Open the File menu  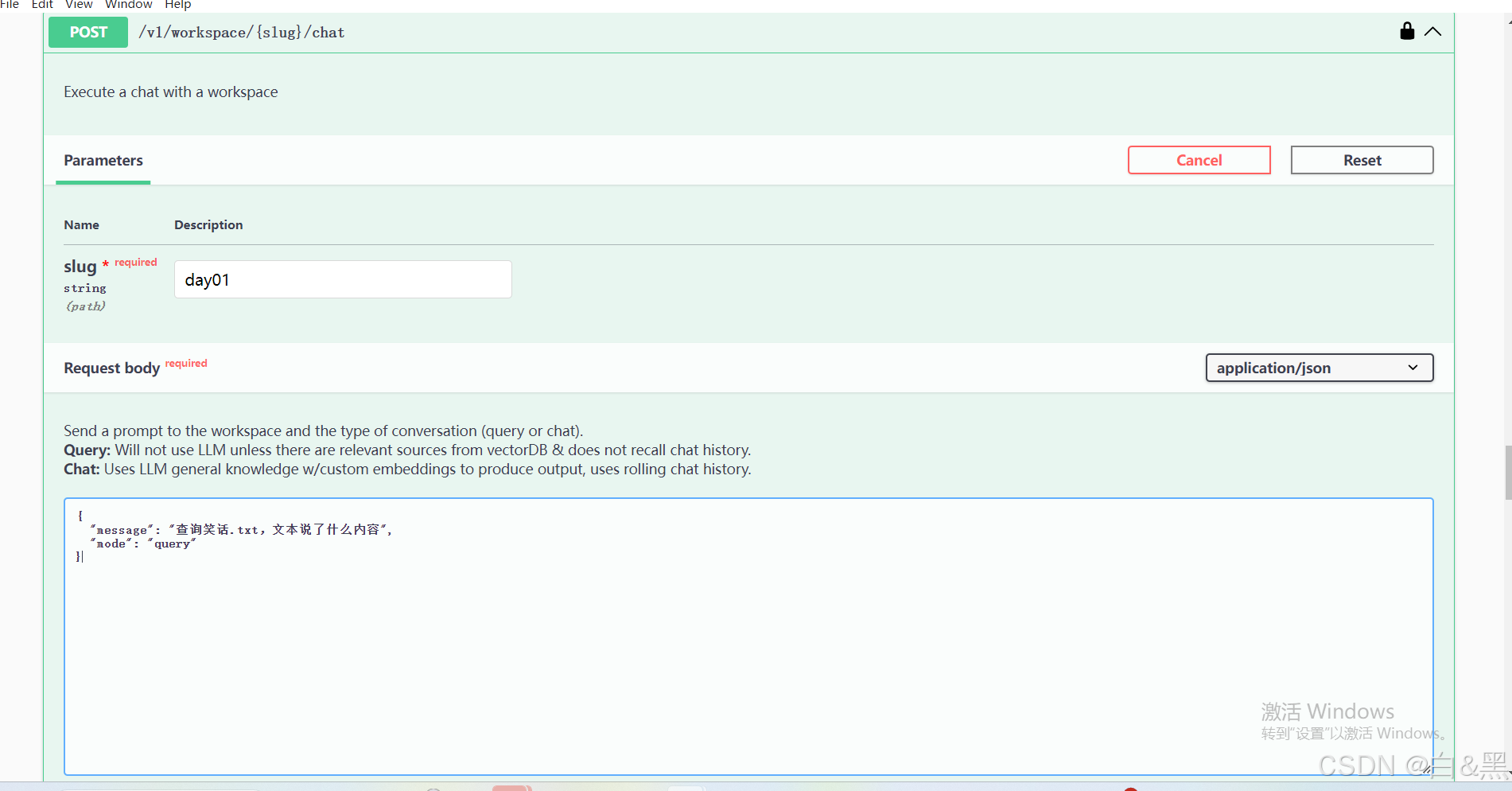click(10, 5)
